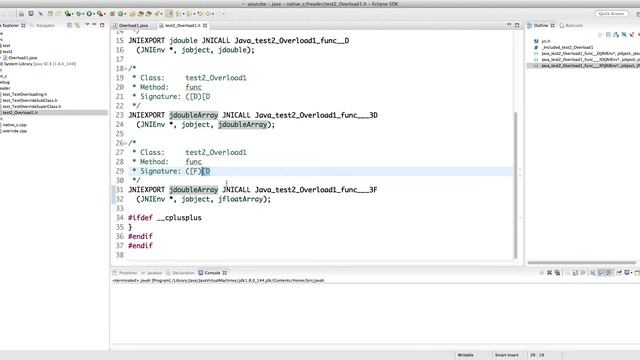Select test2_Overload1.h in the explorer tree
Image resolution: width=640 pixels, height=360 pixels.
20,113
